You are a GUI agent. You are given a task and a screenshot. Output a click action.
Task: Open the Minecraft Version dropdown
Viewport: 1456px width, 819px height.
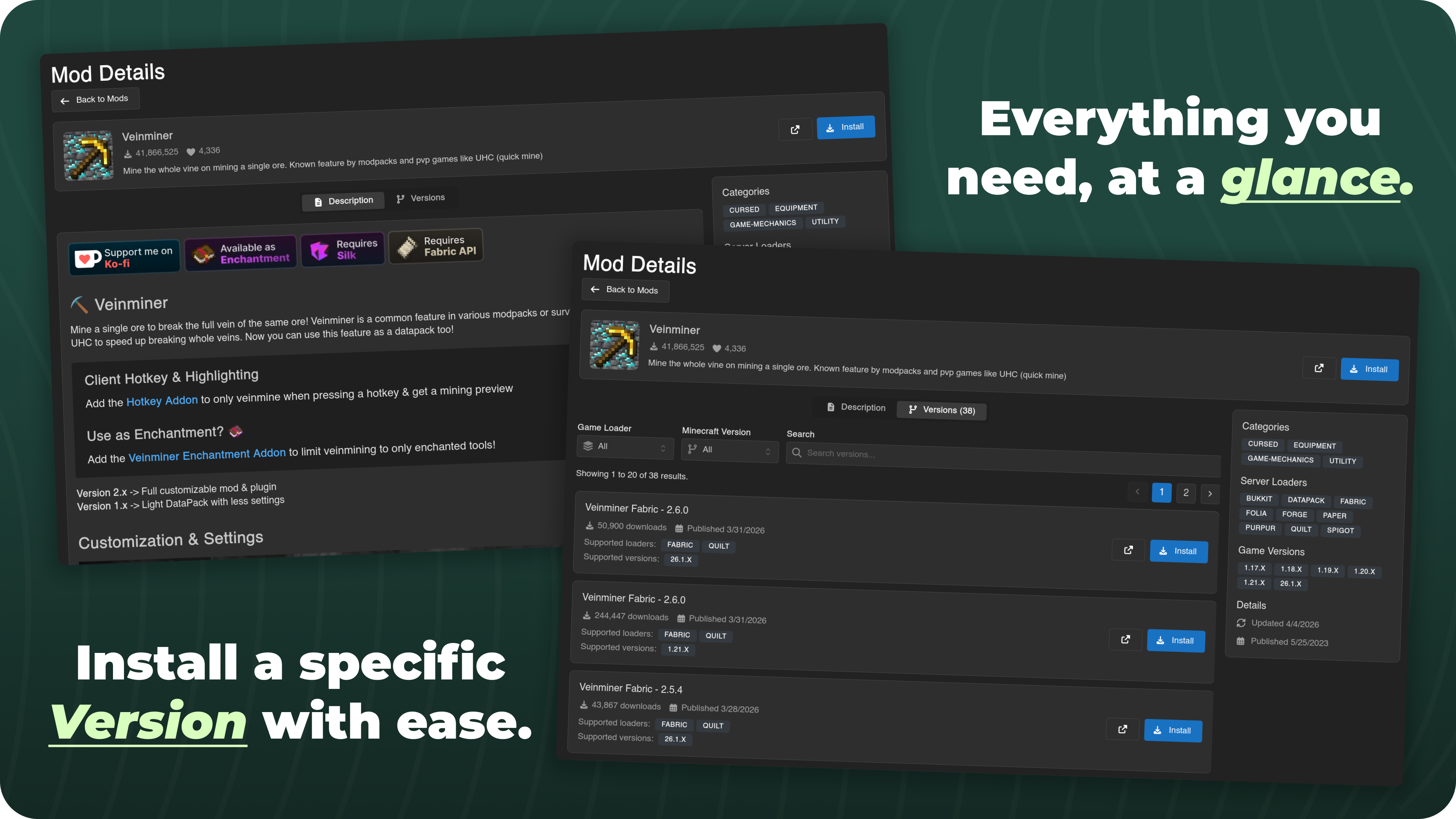(x=729, y=450)
